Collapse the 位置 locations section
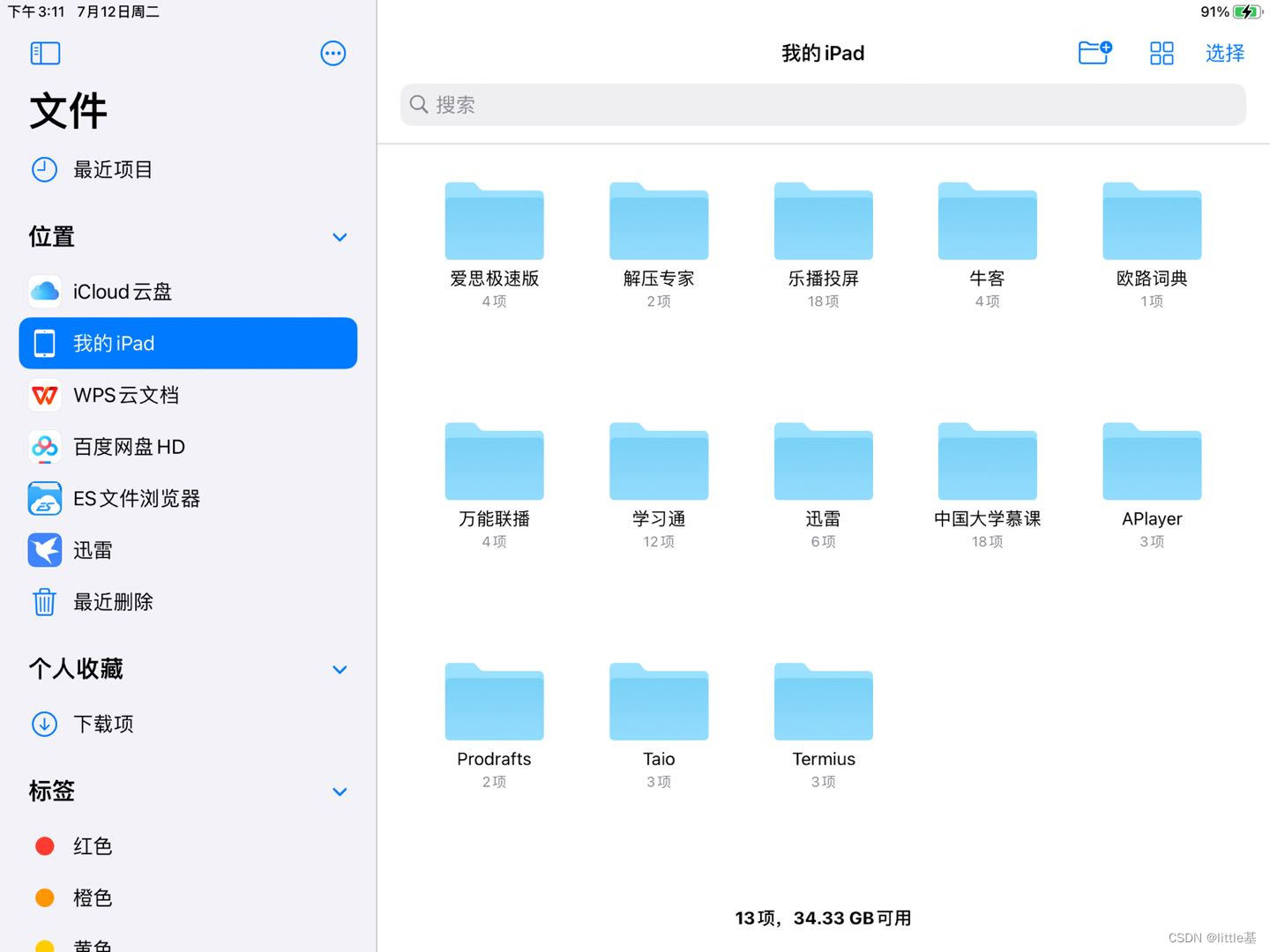The width and height of the screenshot is (1270, 952). pyautogui.click(x=340, y=237)
